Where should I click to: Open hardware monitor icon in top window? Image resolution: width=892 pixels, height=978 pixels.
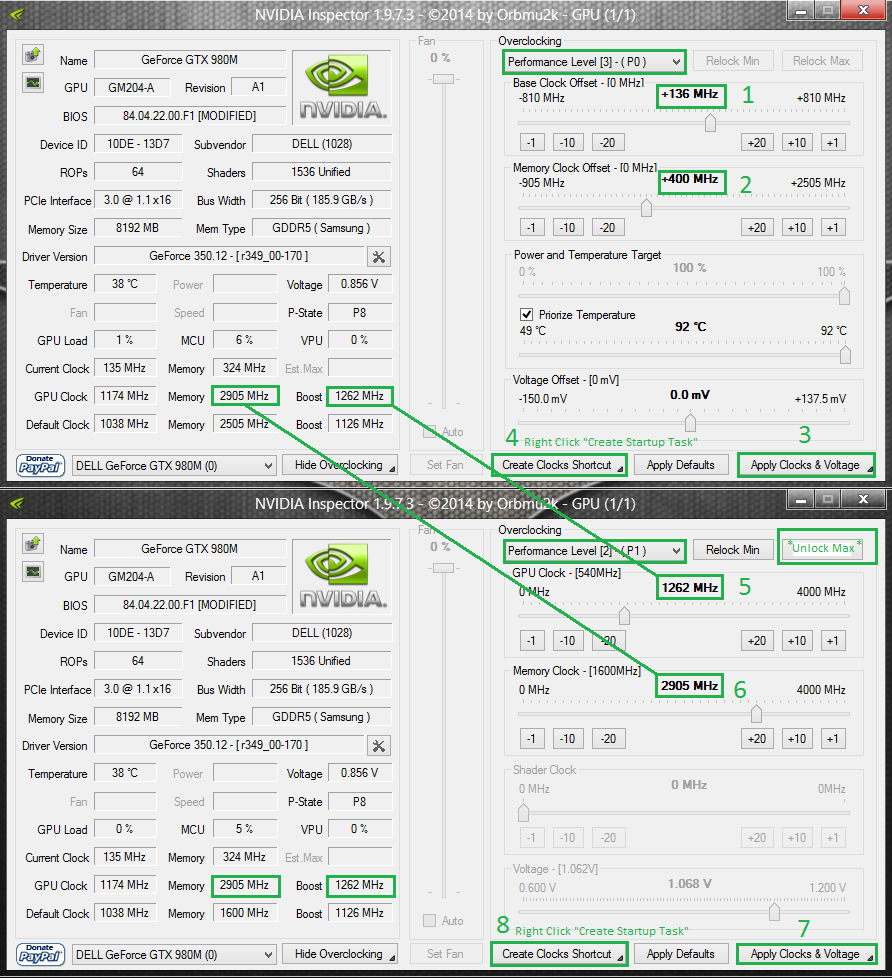click(x=32, y=82)
